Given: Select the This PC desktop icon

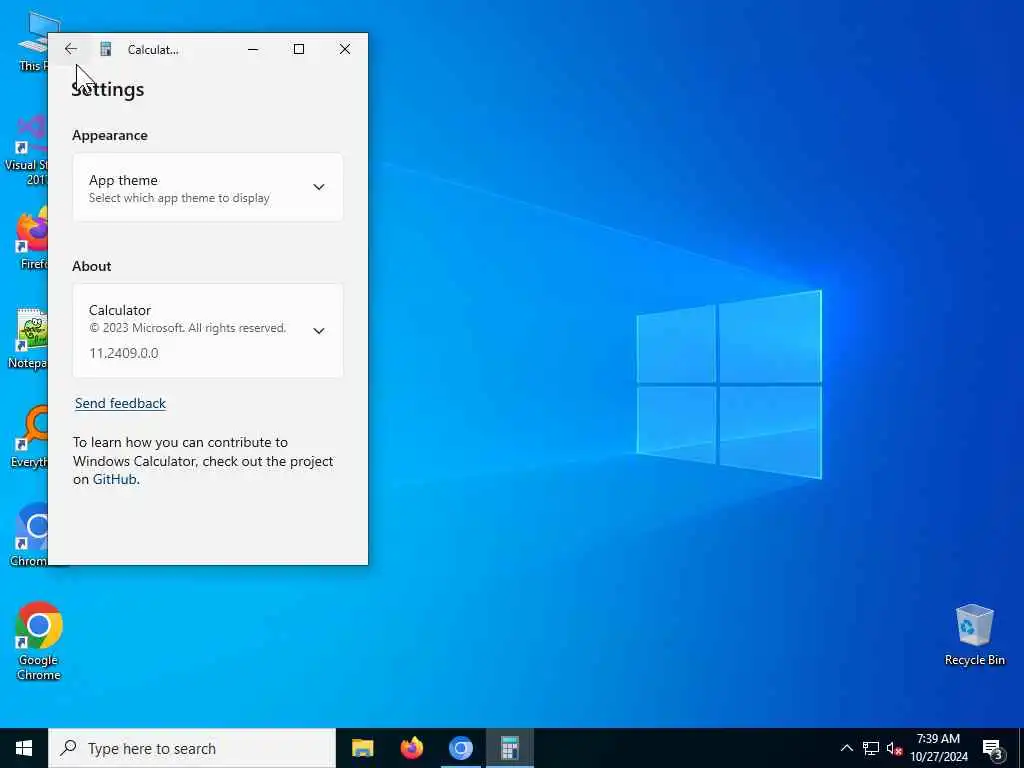Looking at the screenshot, I should 34,40.
